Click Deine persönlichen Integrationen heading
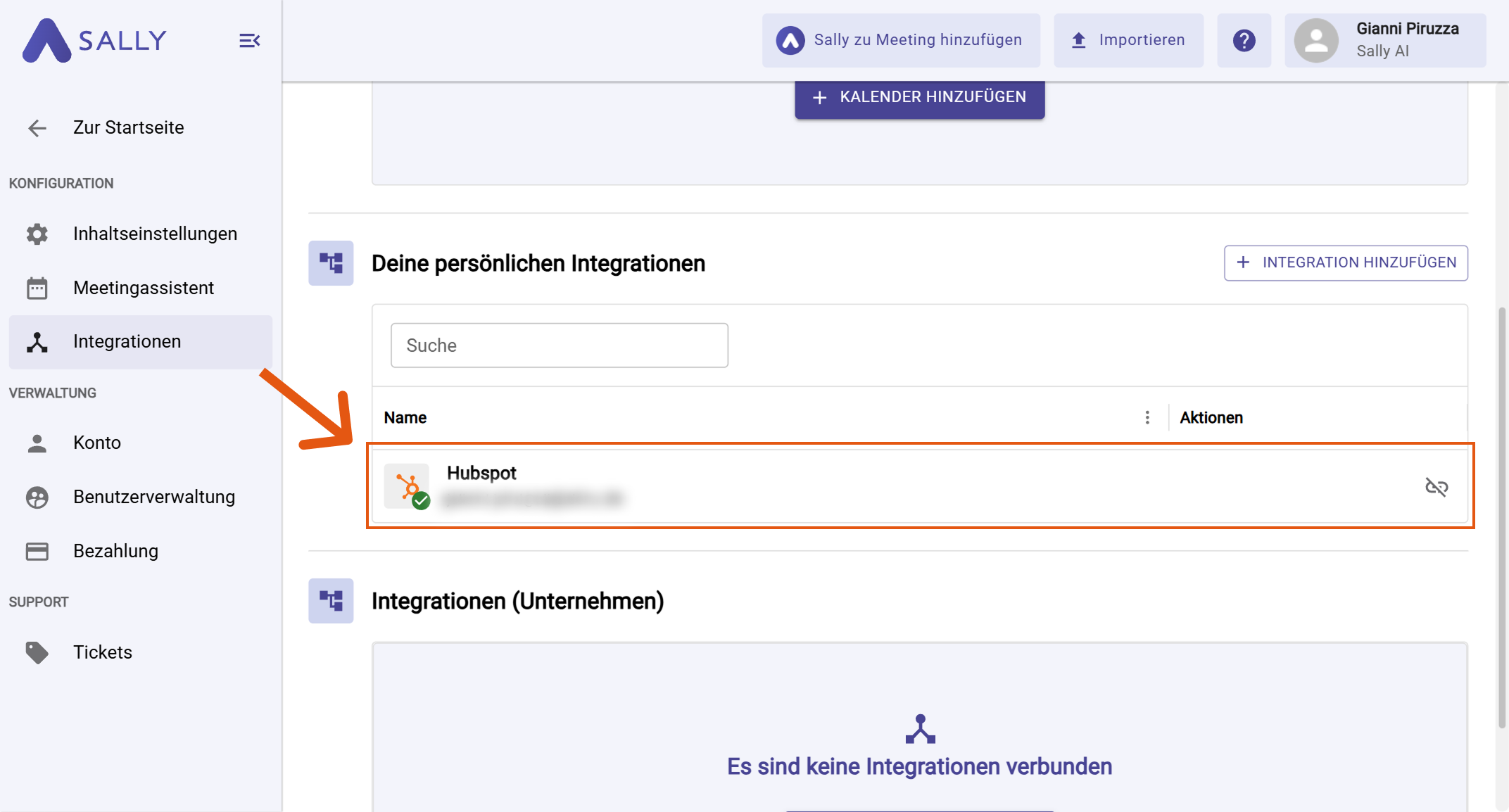 (x=538, y=264)
